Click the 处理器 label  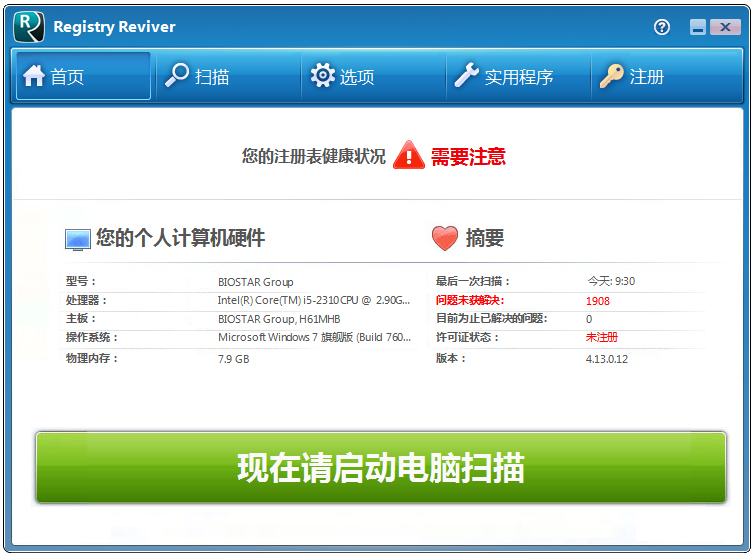tap(86, 300)
